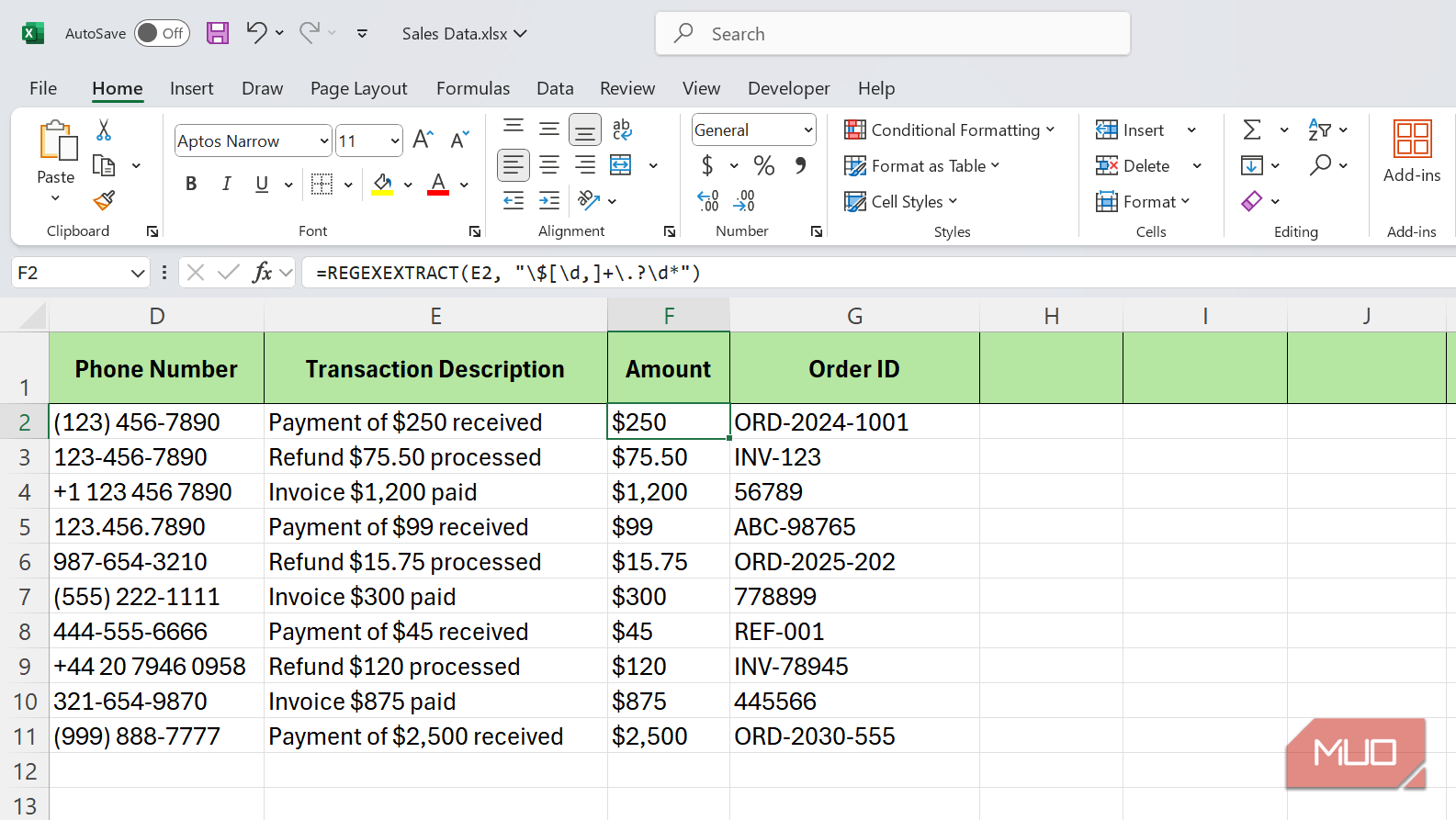Switch to the Formulas tab
The image size is (1456, 820).
[x=472, y=88]
